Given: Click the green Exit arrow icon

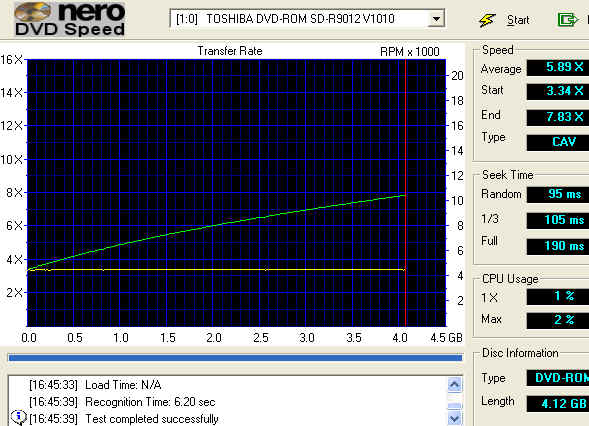Looking at the screenshot, I should (x=568, y=20).
